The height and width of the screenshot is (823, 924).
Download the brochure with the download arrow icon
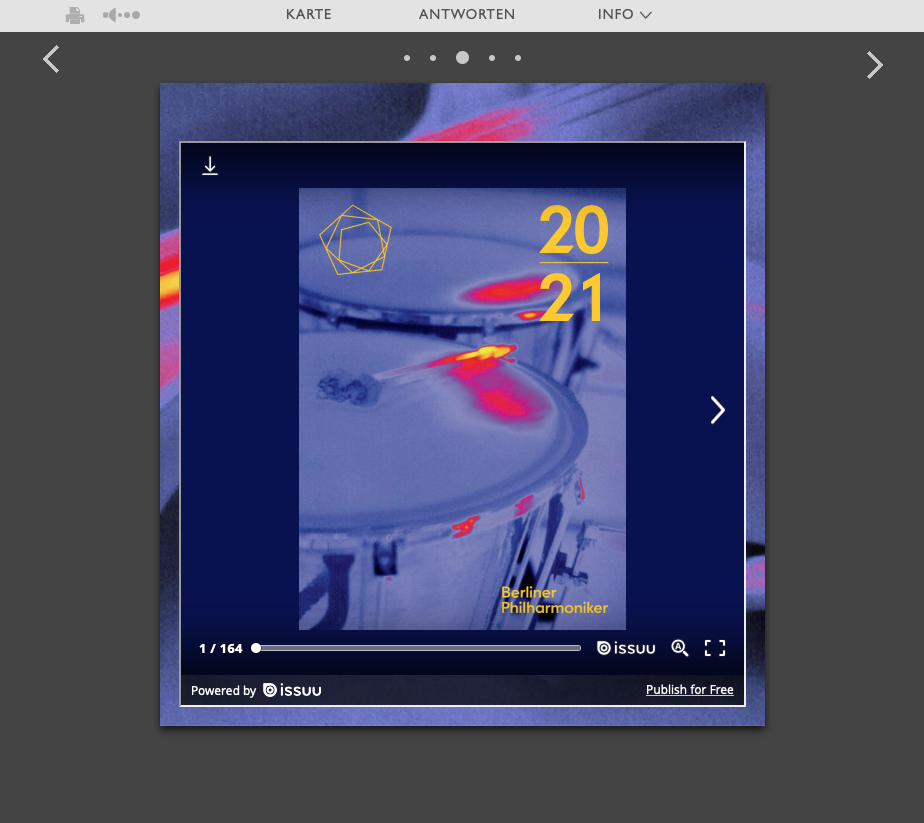(x=210, y=166)
